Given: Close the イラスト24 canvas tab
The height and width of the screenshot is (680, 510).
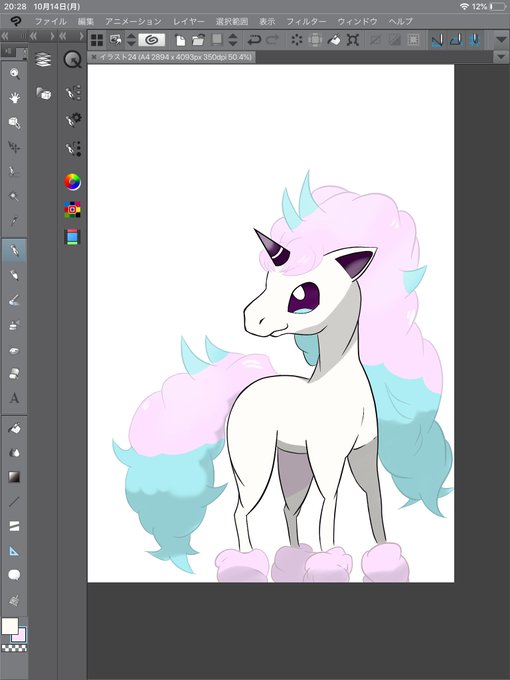Looking at the screenshot, I should tap(94, 57).
